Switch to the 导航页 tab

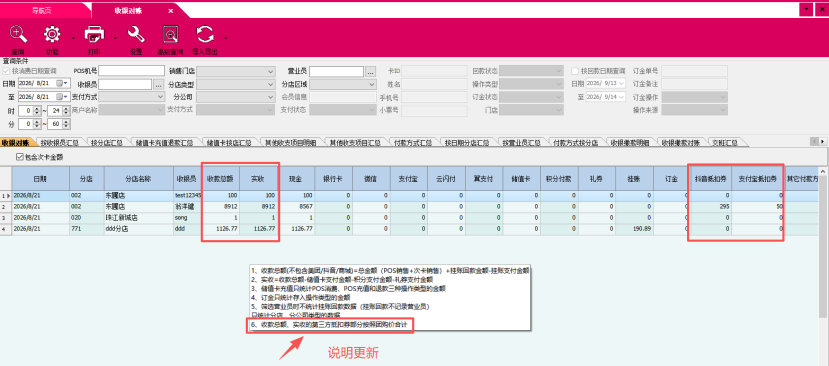pyautogui.click(x=42, y=11)
